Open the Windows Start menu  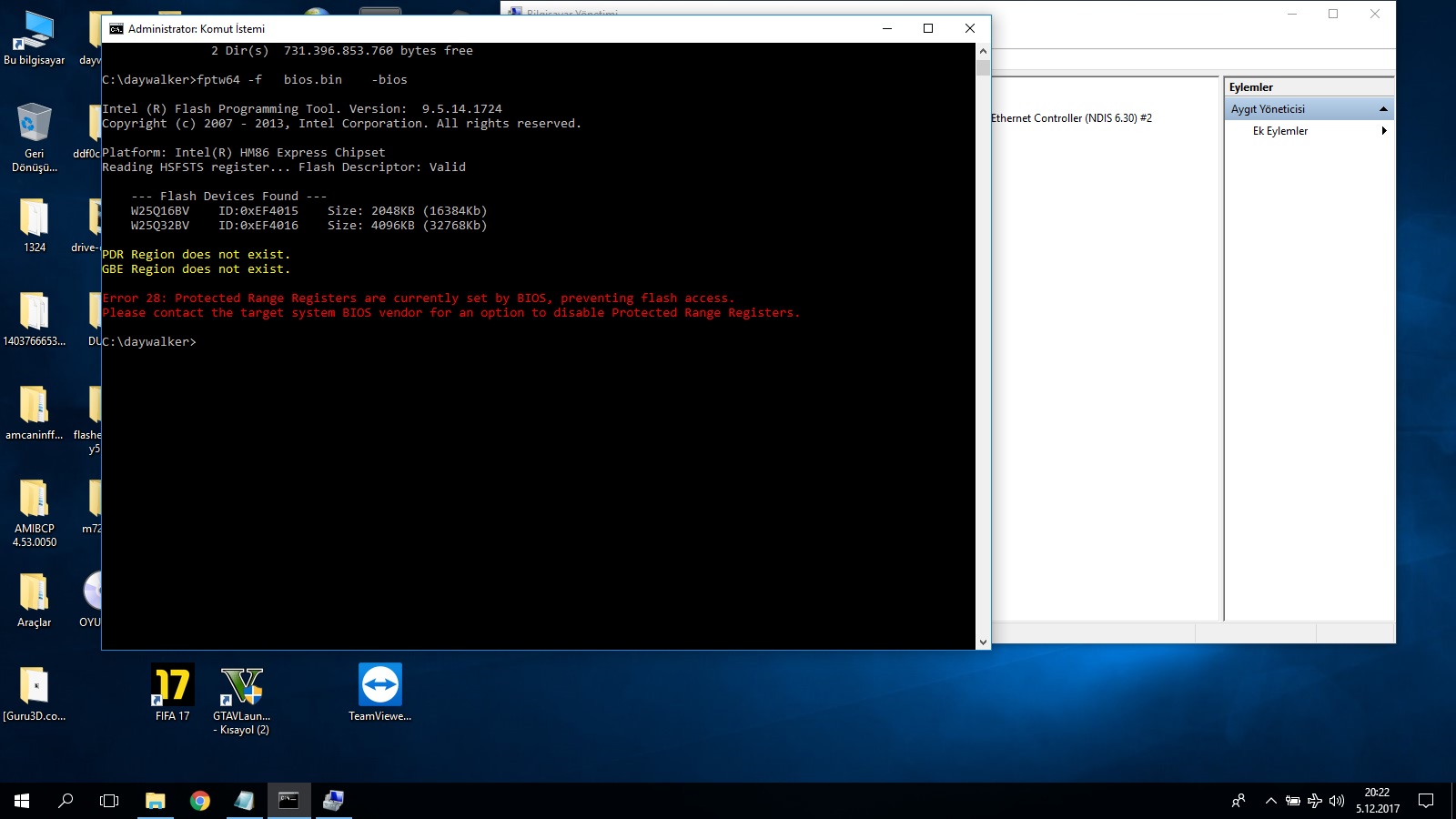(22, 801)
